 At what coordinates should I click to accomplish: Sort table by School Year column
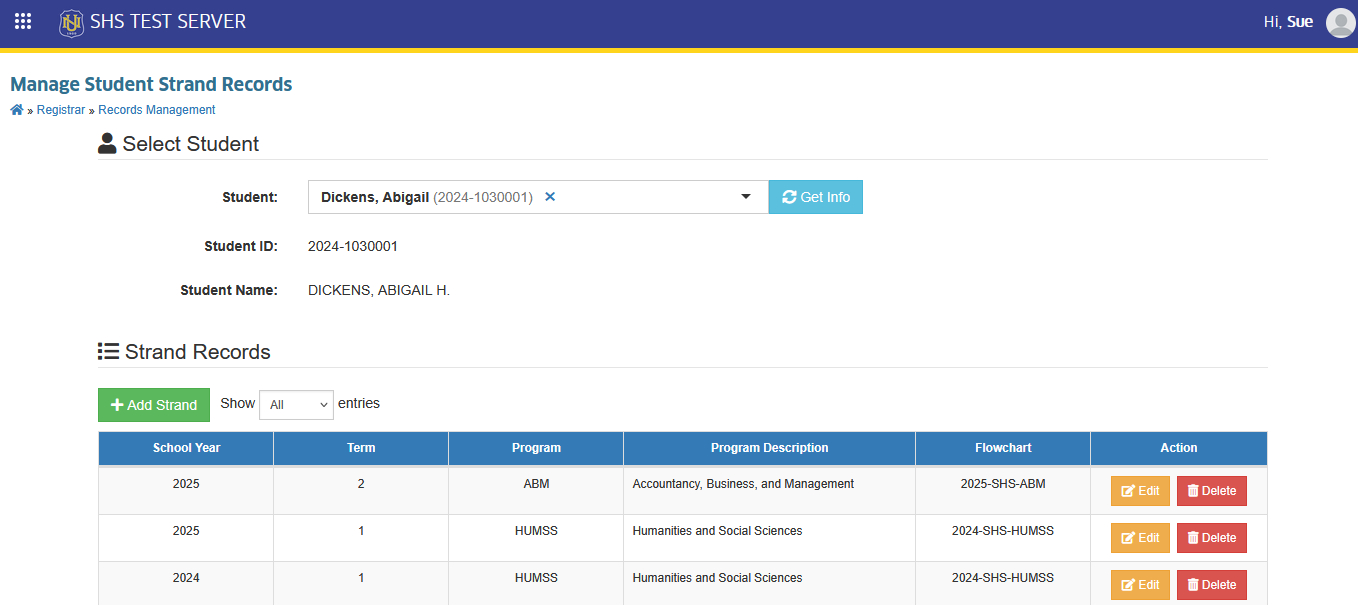pos(186,448)
